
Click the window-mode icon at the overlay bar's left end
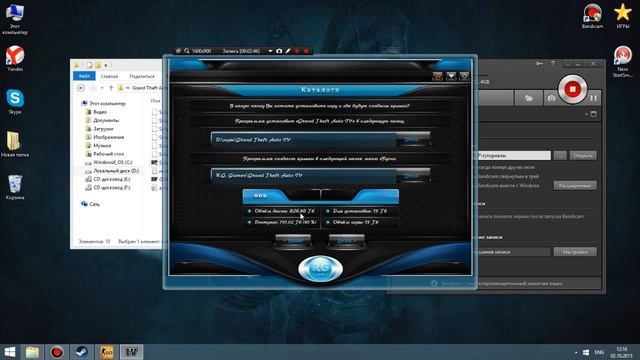(x=178, y=51)
